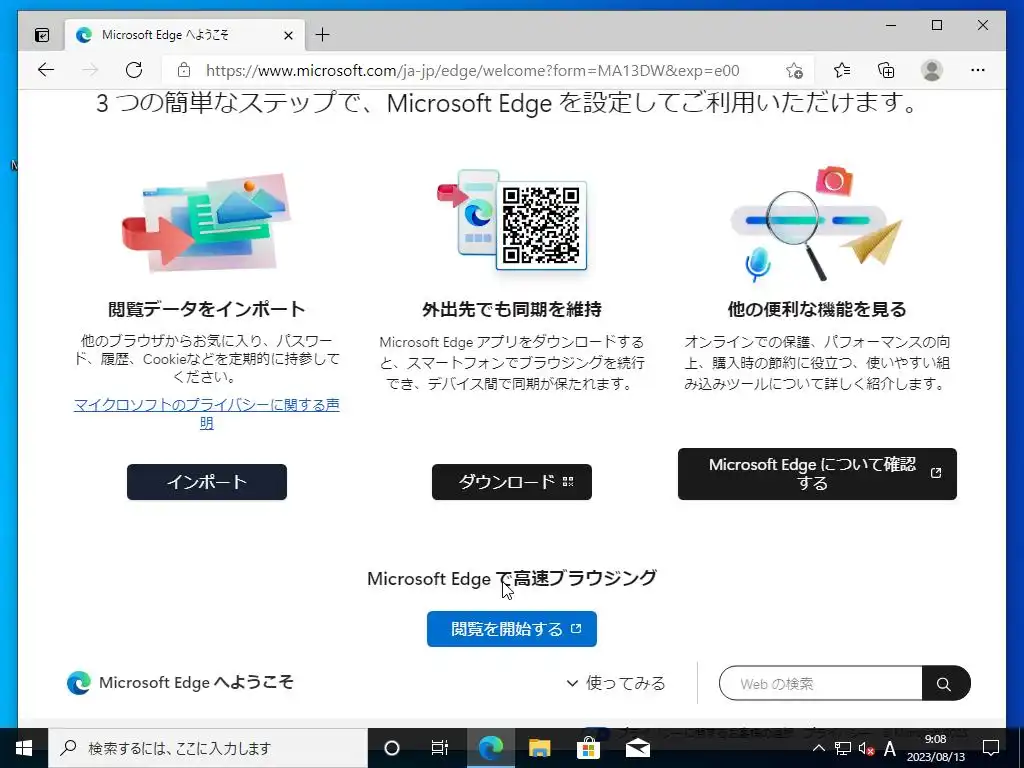Open the tab actions menu icon
Image resolution: width=1024 pixels, height=768 pixels.
click(x=42, y=35)
